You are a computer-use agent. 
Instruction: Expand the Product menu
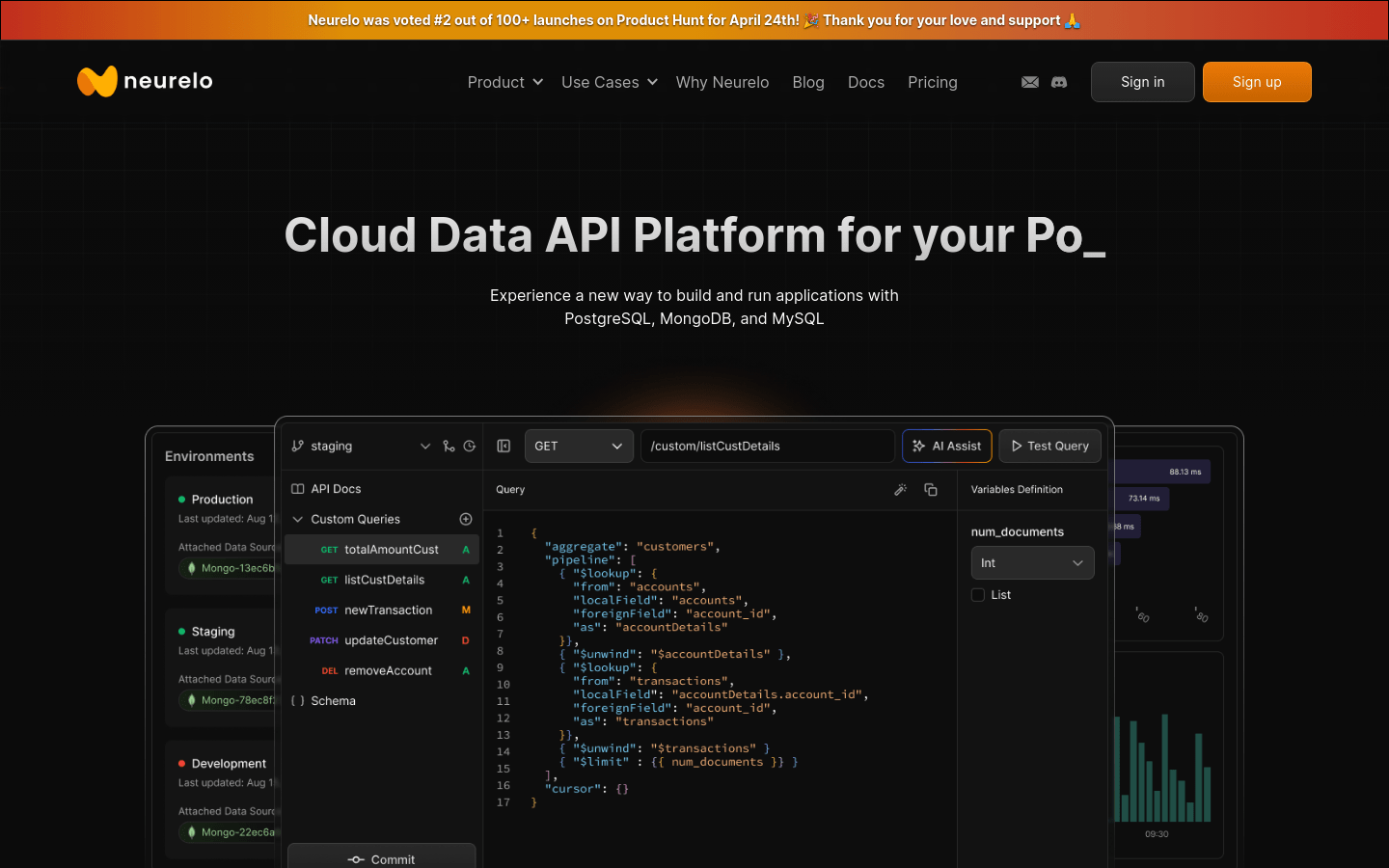tap(505, 82)
